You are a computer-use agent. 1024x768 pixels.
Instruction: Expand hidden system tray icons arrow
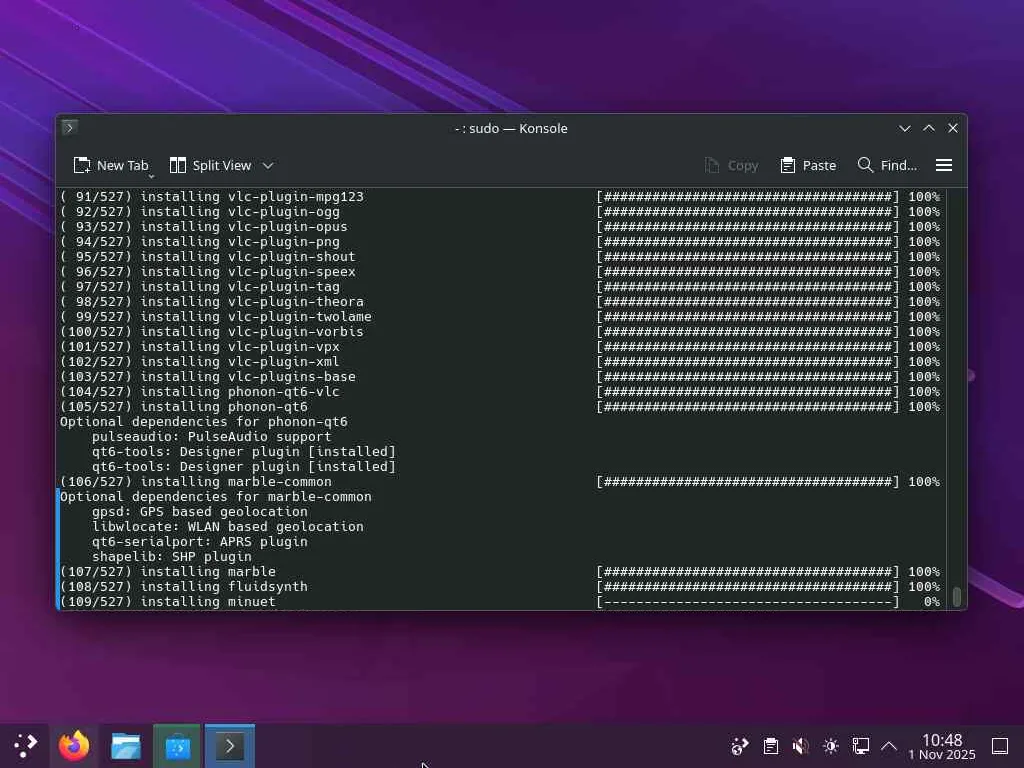(889, 746)
